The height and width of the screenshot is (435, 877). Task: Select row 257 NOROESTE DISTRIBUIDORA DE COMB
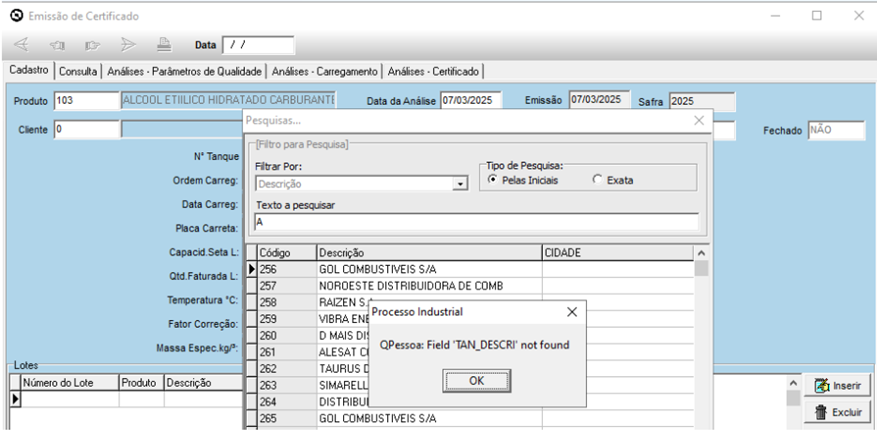pos(475,286)
